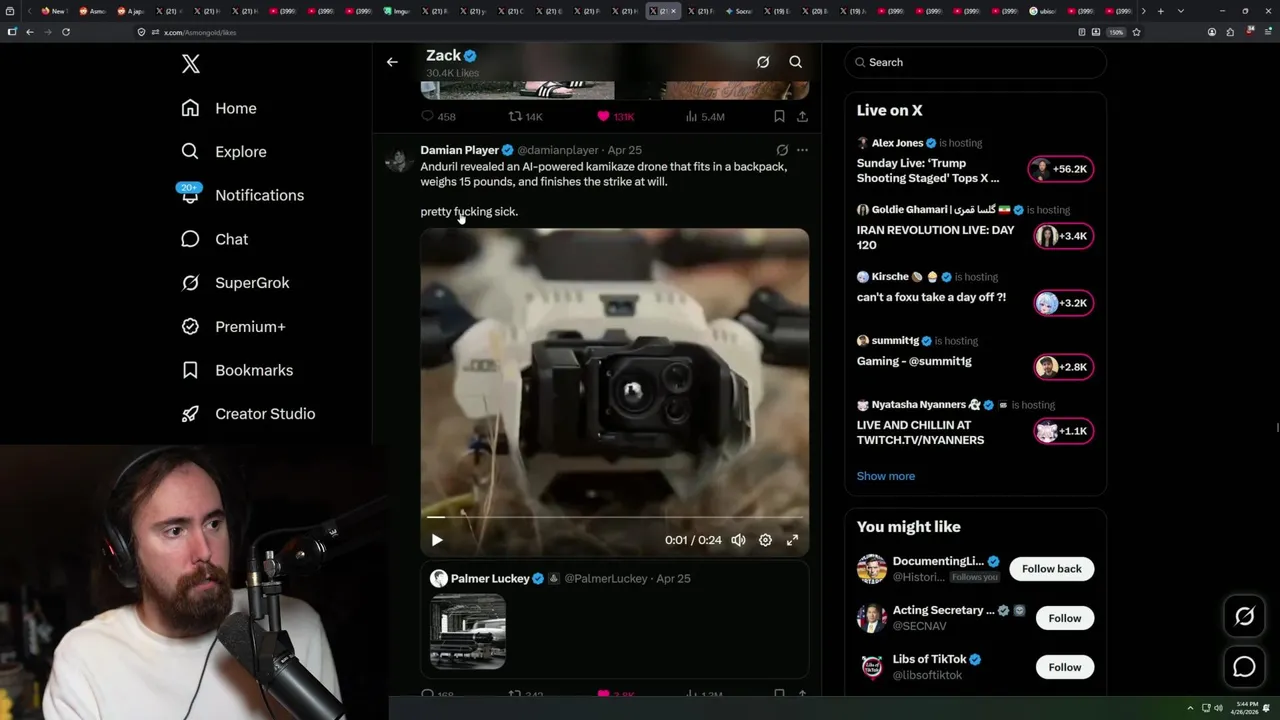The height and width of the screenshot is (720, 1280).
Task: Open Premium+ in sidebar
Action: [x=233, y=327]
